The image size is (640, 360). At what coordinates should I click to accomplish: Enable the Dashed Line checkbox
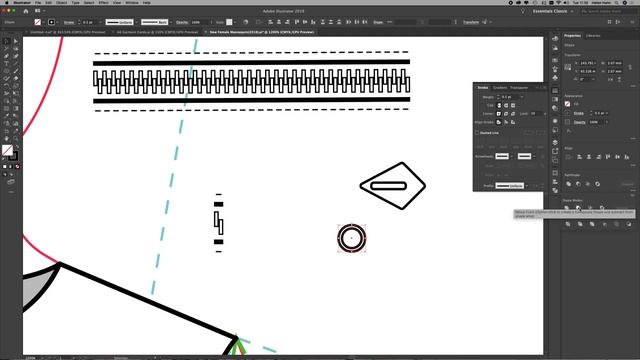point(477,133)
